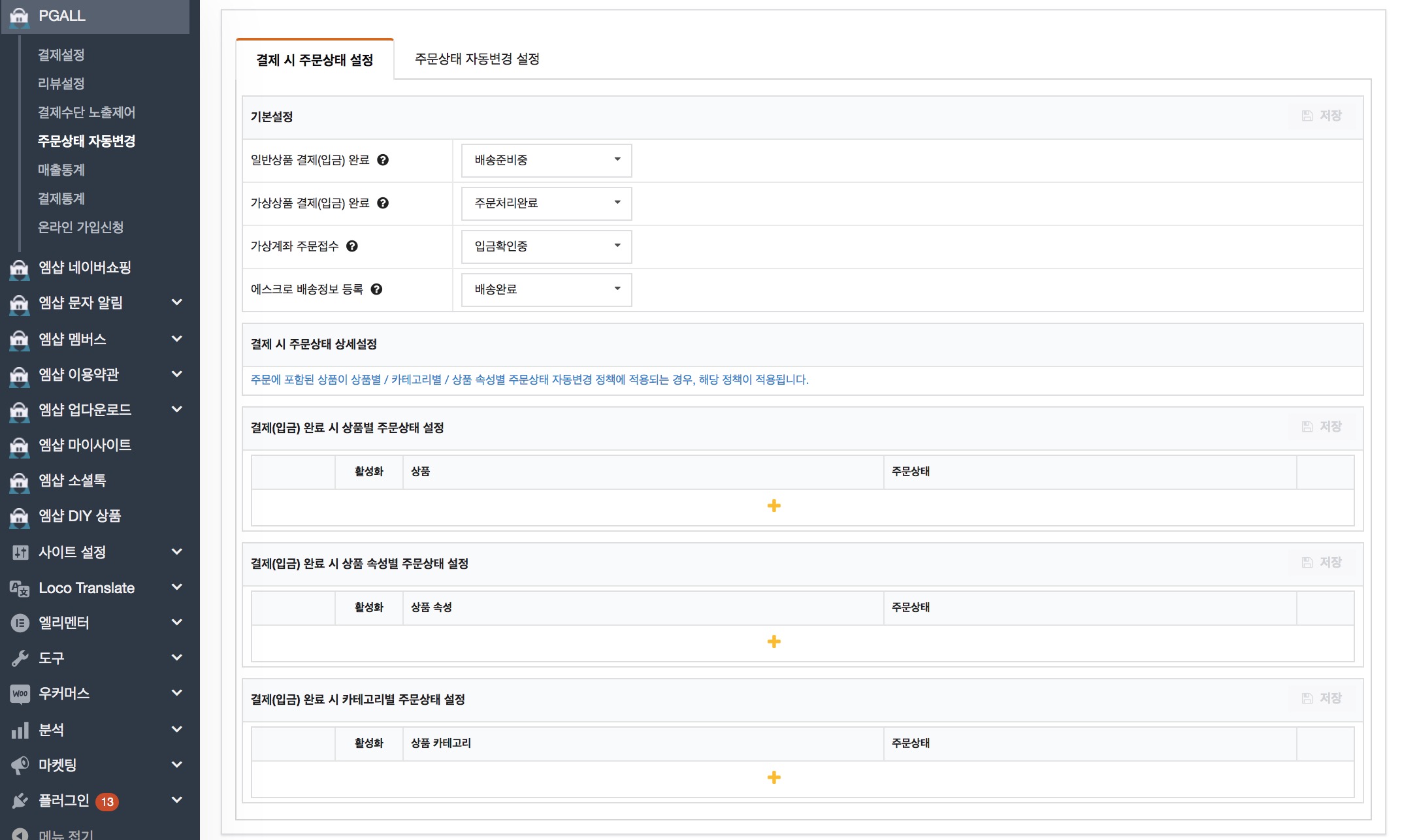Switch to 주문상태 자동변경 설정 tab
Image resolution: width=1402 pixels, height=840 pixels.
(477, 59)
